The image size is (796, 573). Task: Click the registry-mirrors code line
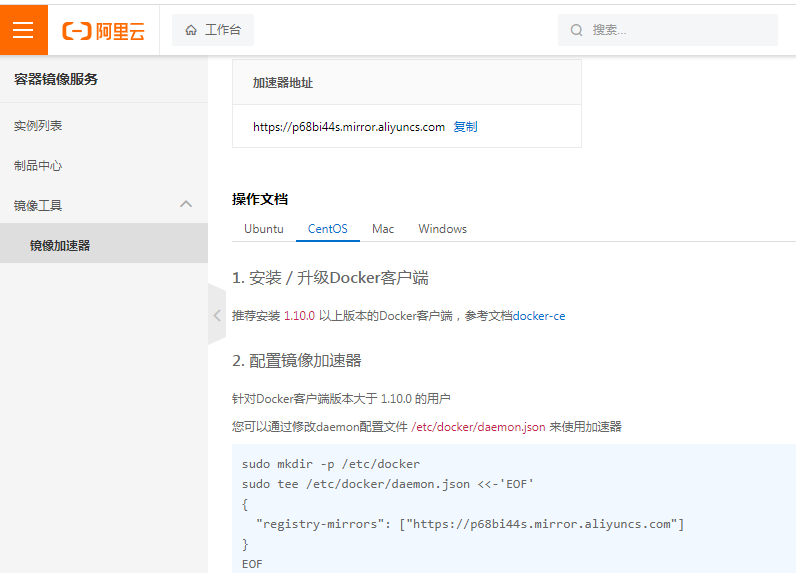(x=470, y=524)
